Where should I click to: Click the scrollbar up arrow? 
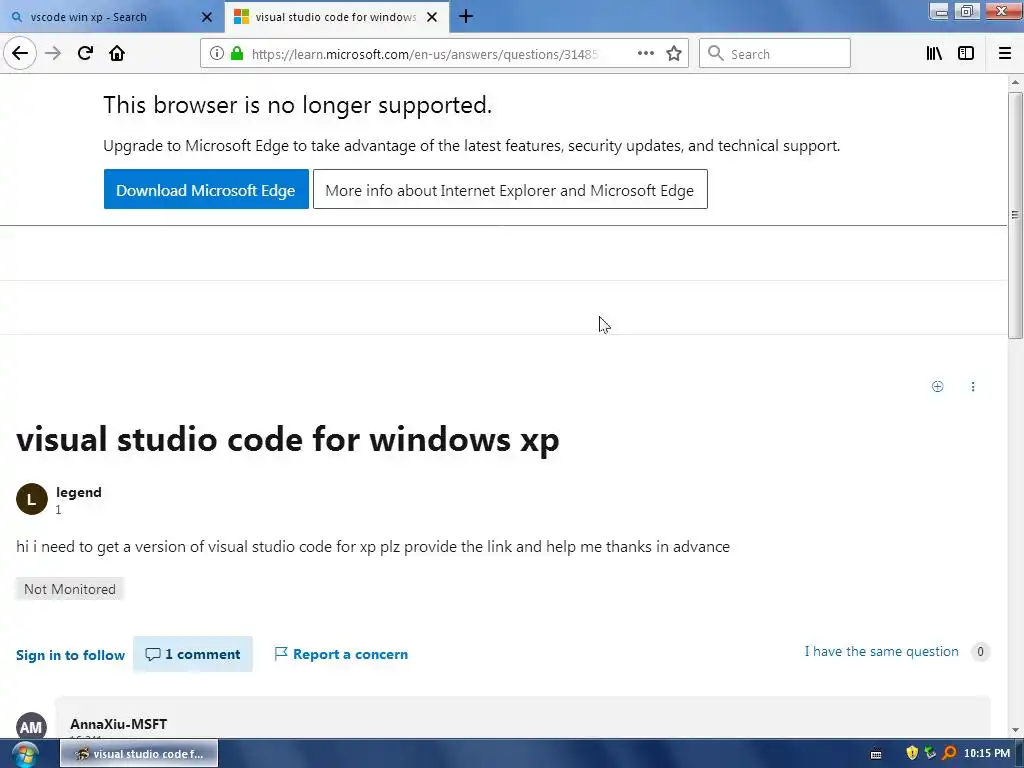[1015, 82]
